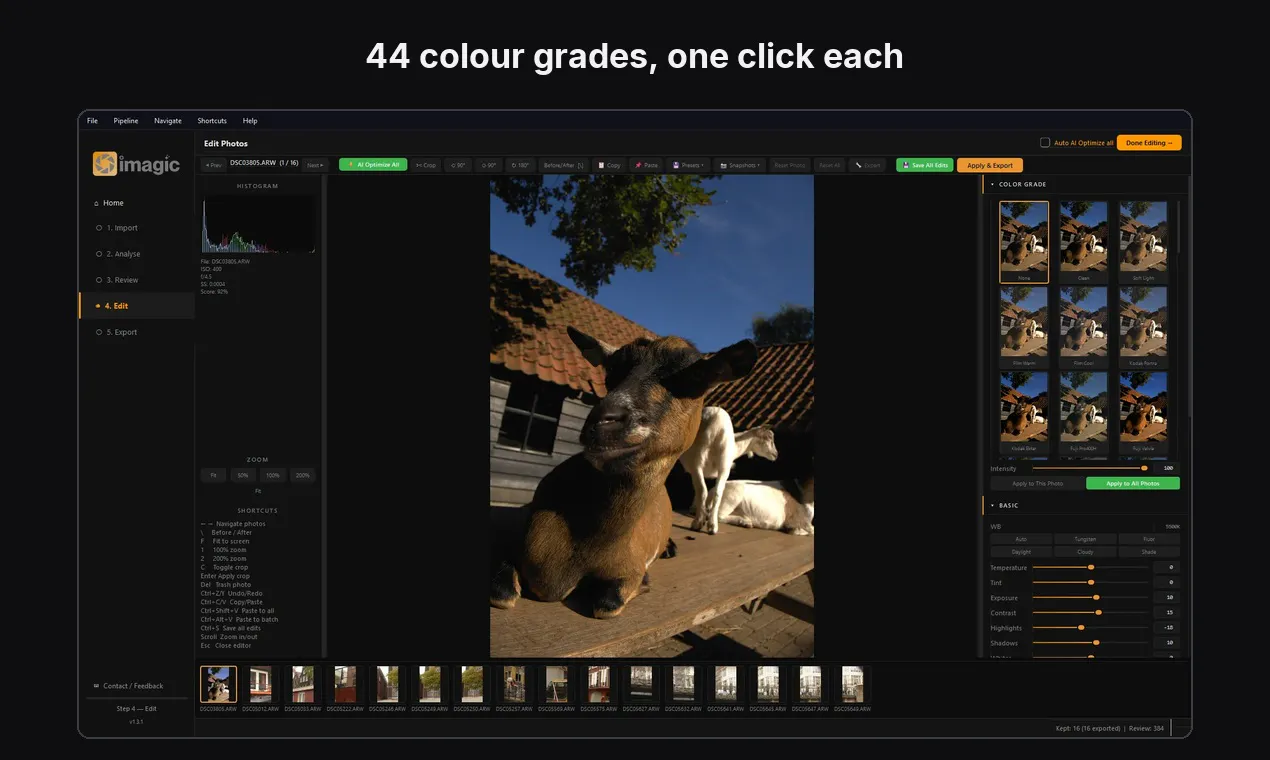1270x760 pixels.
Task: Select Daylight white balance preset
Action: tap(1021, 552)
